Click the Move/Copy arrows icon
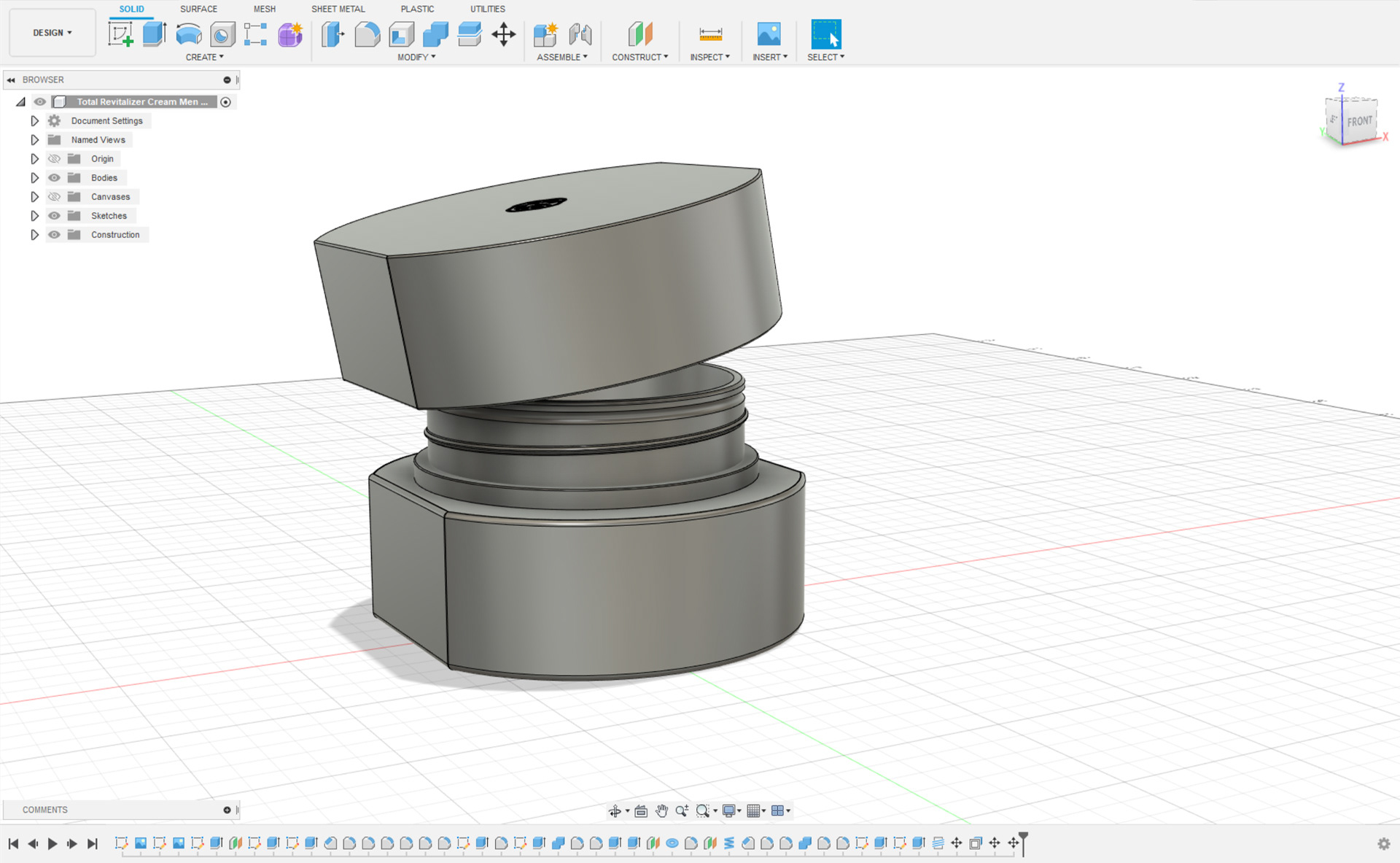 tap(503, 34)
